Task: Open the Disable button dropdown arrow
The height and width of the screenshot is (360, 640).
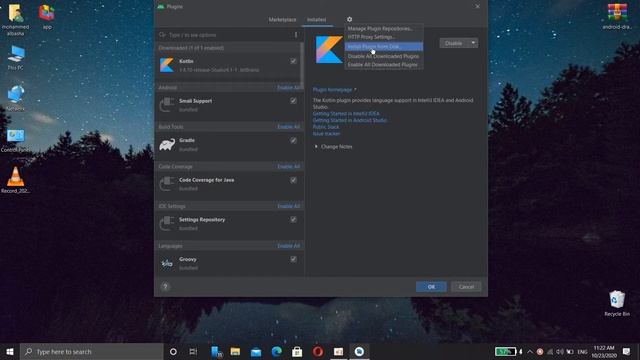Action: (473, 43)
